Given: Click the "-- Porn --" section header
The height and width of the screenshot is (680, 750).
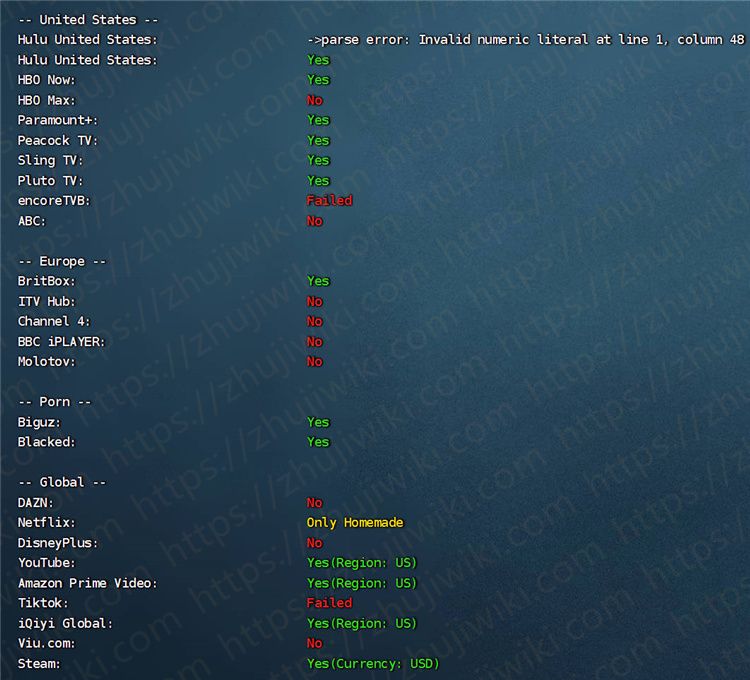Looking at the screenshot, I should pos(55,402).
